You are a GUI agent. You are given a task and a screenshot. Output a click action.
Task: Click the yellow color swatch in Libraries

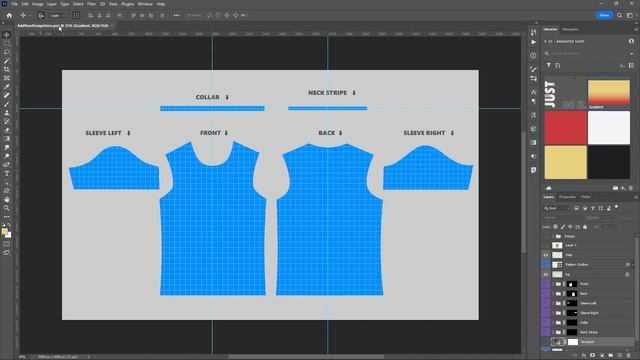566,162
